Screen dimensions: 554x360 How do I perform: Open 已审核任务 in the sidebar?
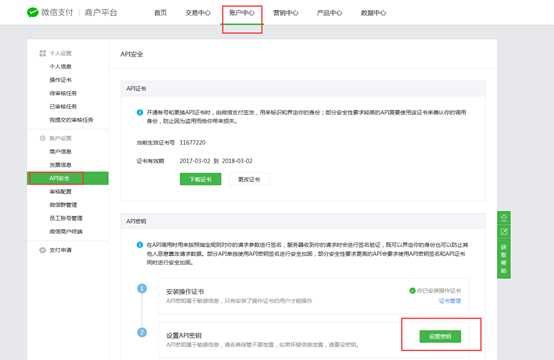(x=63, y=106)
